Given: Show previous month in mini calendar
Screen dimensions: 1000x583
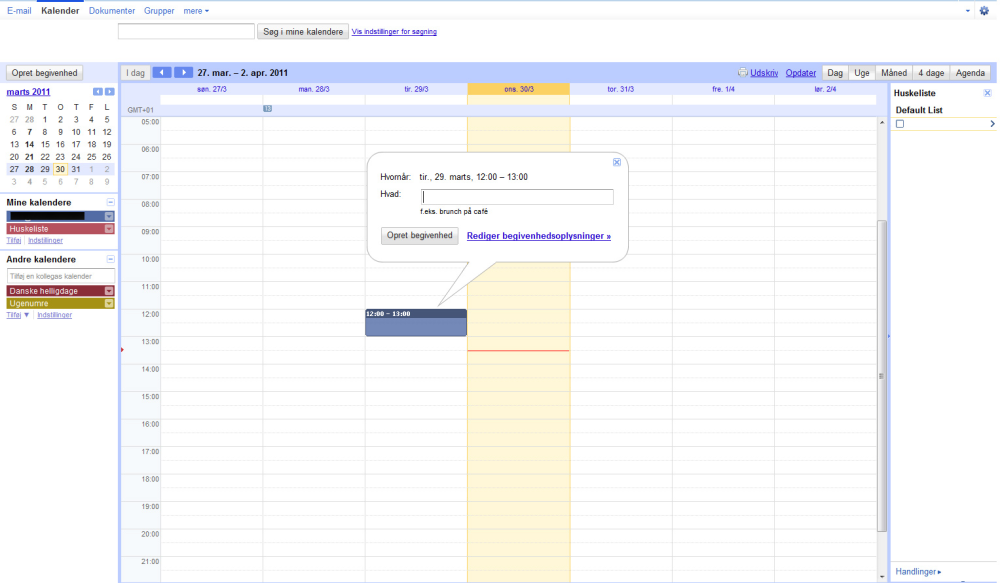Looking at the screenshot, I should pyautogui.click(x=98, y=92).
